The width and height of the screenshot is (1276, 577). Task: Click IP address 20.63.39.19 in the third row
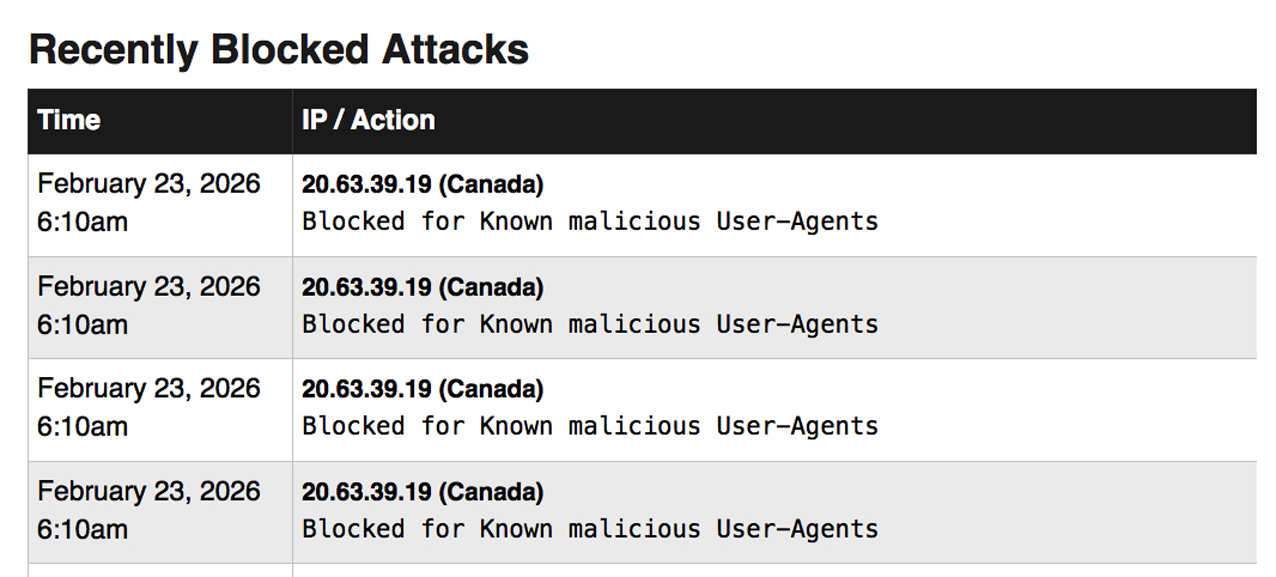tap(366, 390)
